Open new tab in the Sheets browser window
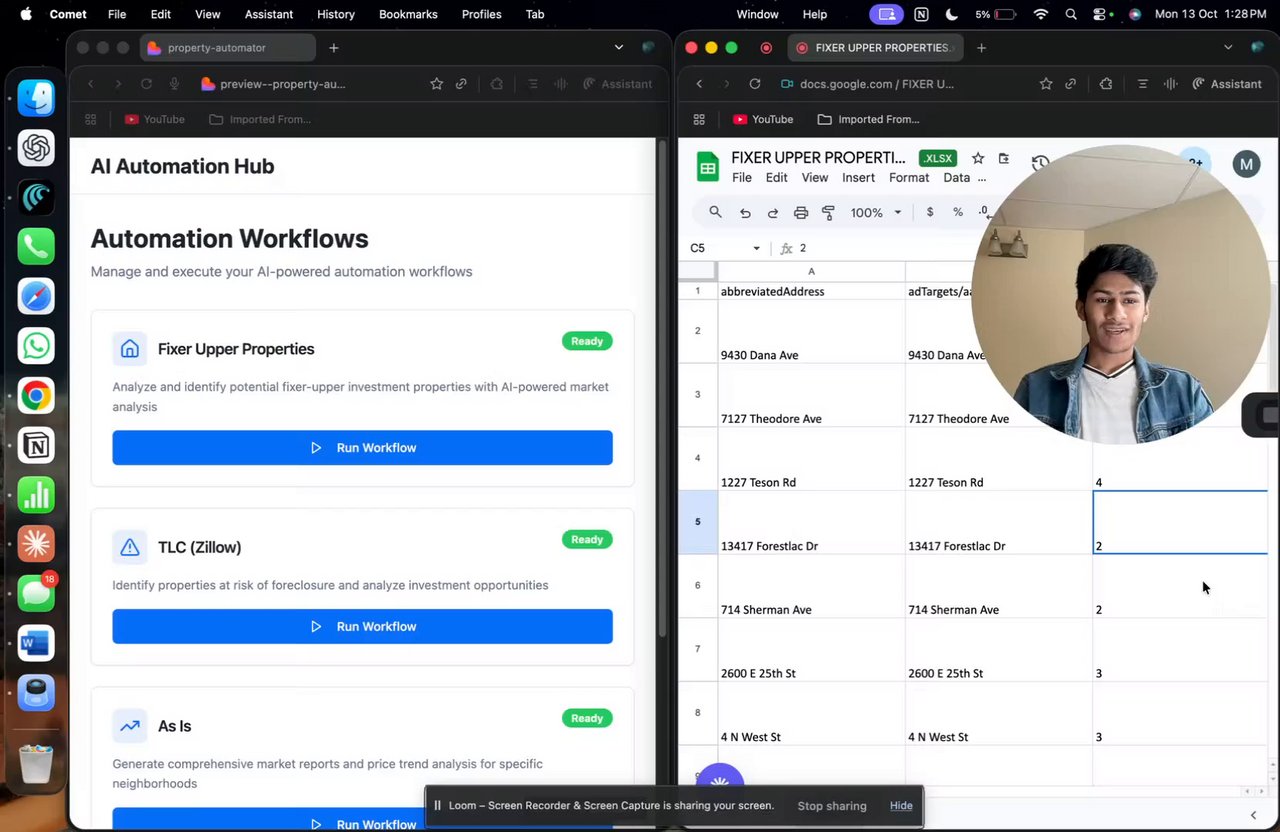Image resolution: width=1280 pixels, height=832 pixels. (x=981, y=47)
